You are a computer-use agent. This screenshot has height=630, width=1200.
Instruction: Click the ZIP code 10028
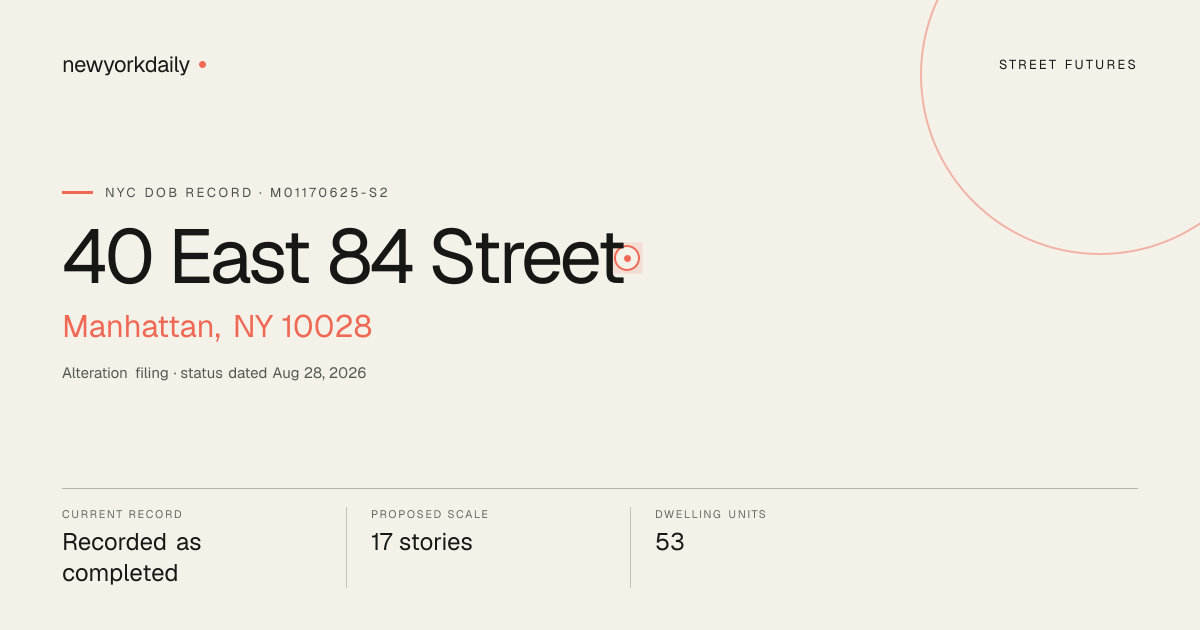[327, 326]
